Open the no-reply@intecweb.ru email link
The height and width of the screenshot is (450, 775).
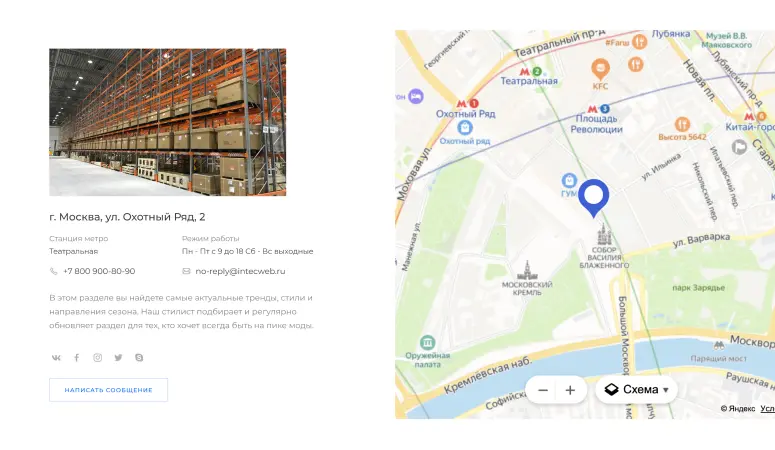(240, 271)
